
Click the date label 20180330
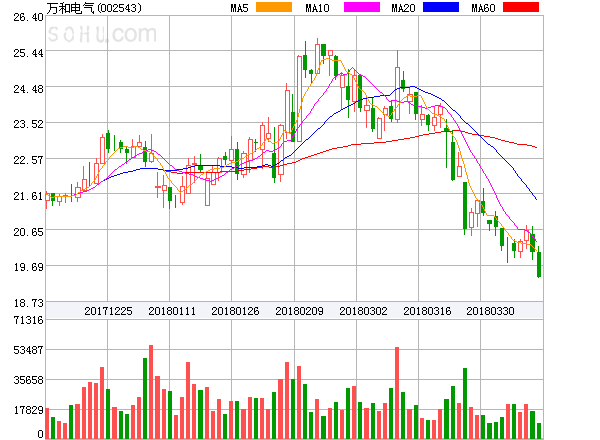(x=490, y=311)
